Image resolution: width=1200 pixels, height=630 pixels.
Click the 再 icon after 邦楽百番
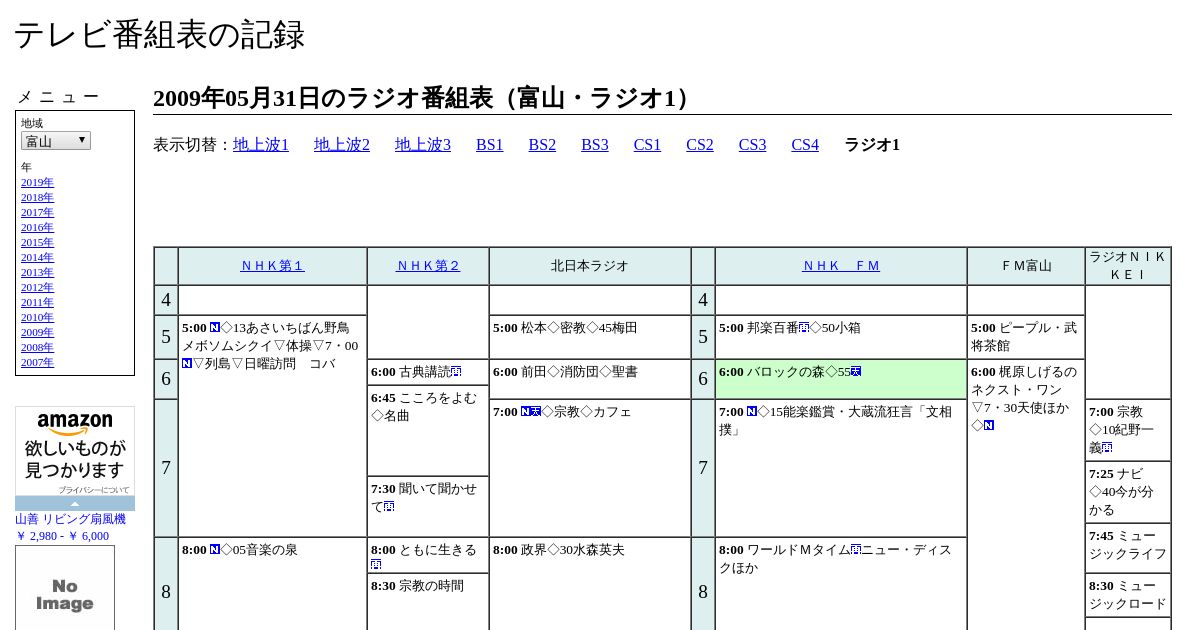click(804, 327)
